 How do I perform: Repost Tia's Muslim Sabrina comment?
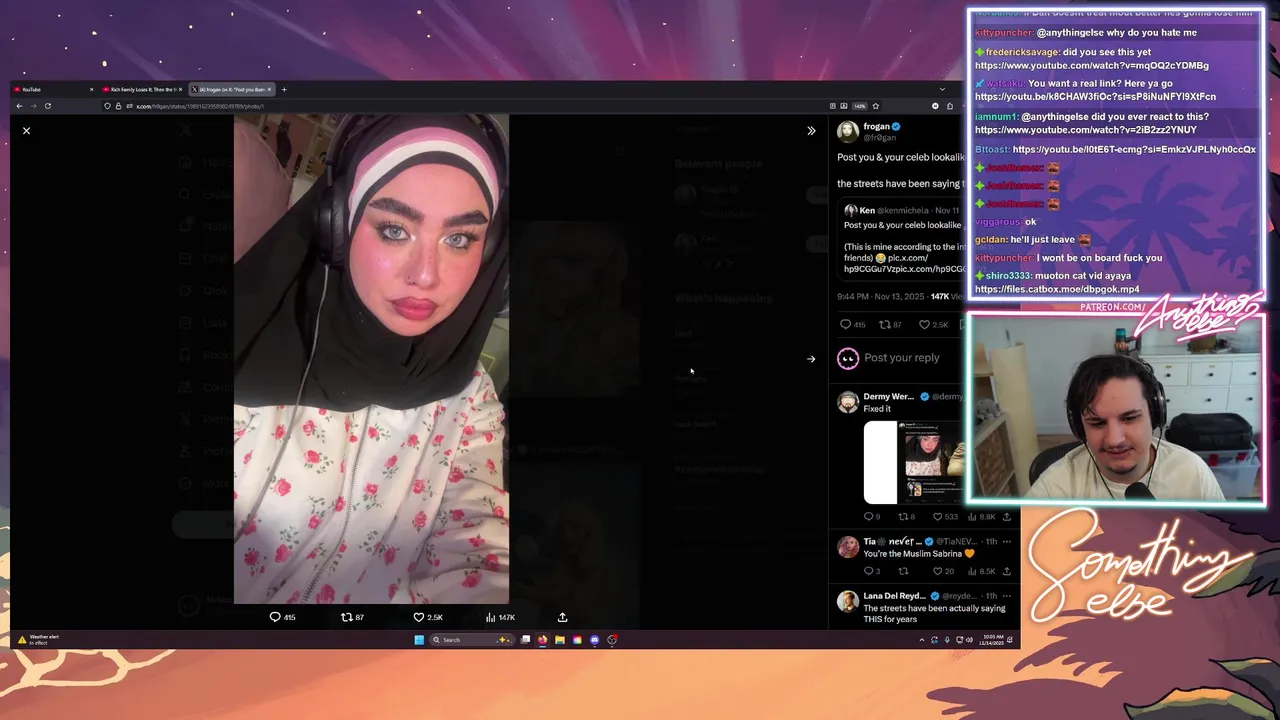(903, 571)
